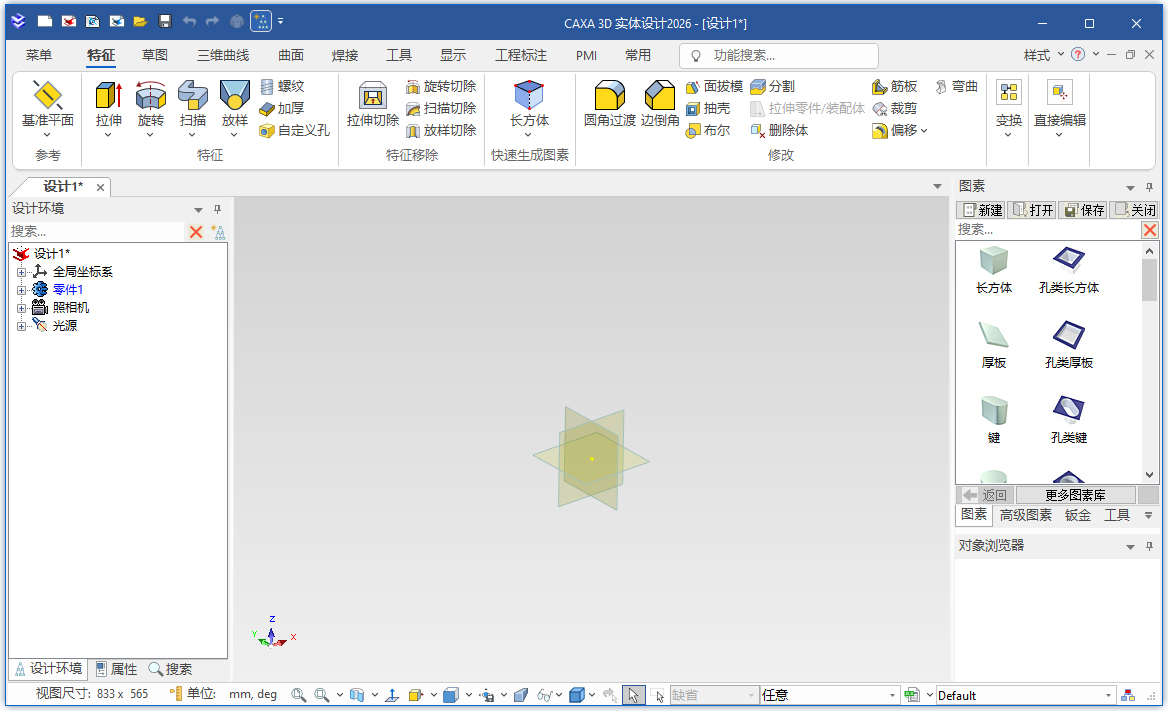Activate the 拉伸切除 extrude cut tool
1168x711 pixels.
[x=372, y=104]
